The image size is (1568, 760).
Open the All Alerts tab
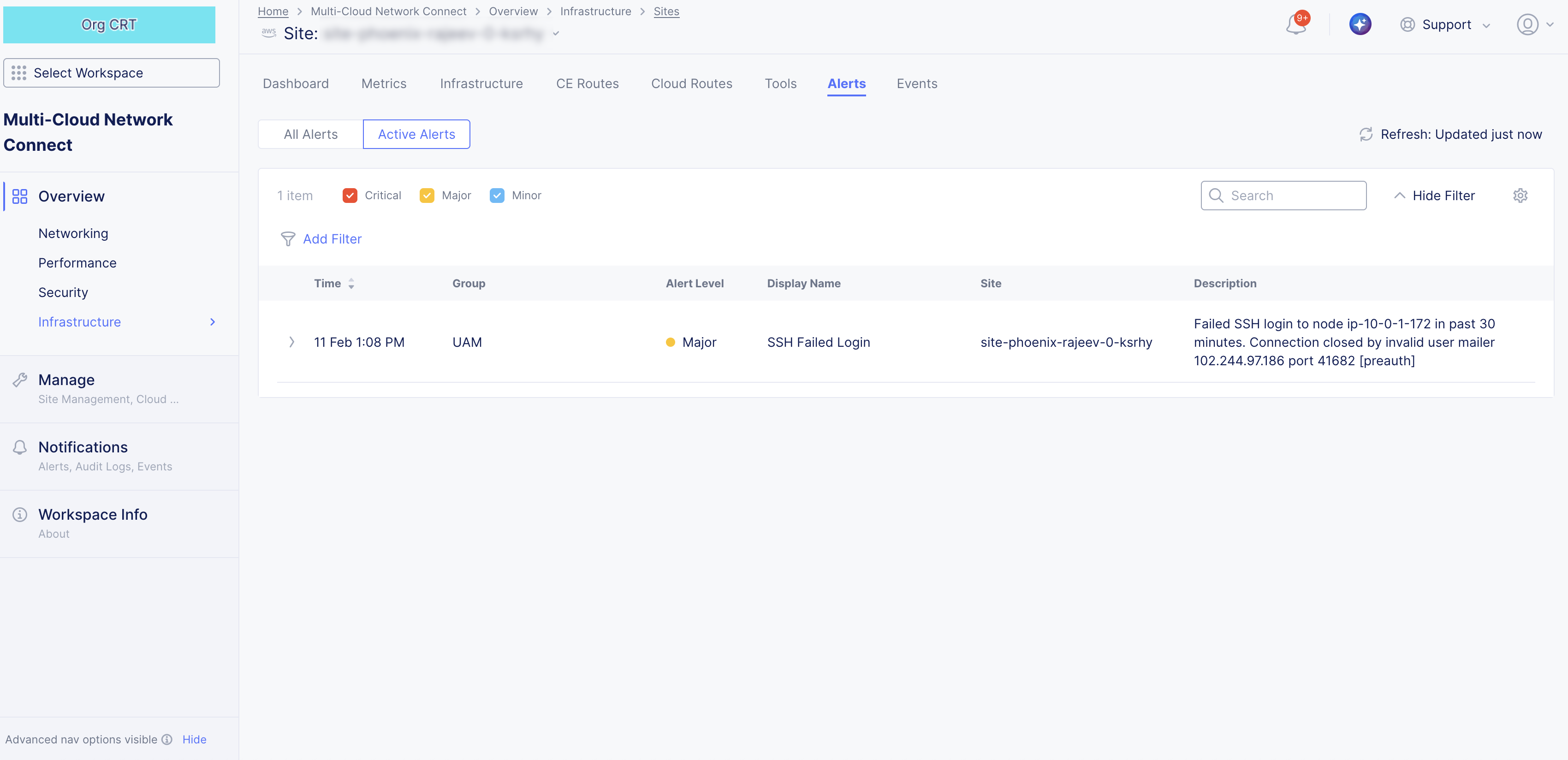coord(310,134)
